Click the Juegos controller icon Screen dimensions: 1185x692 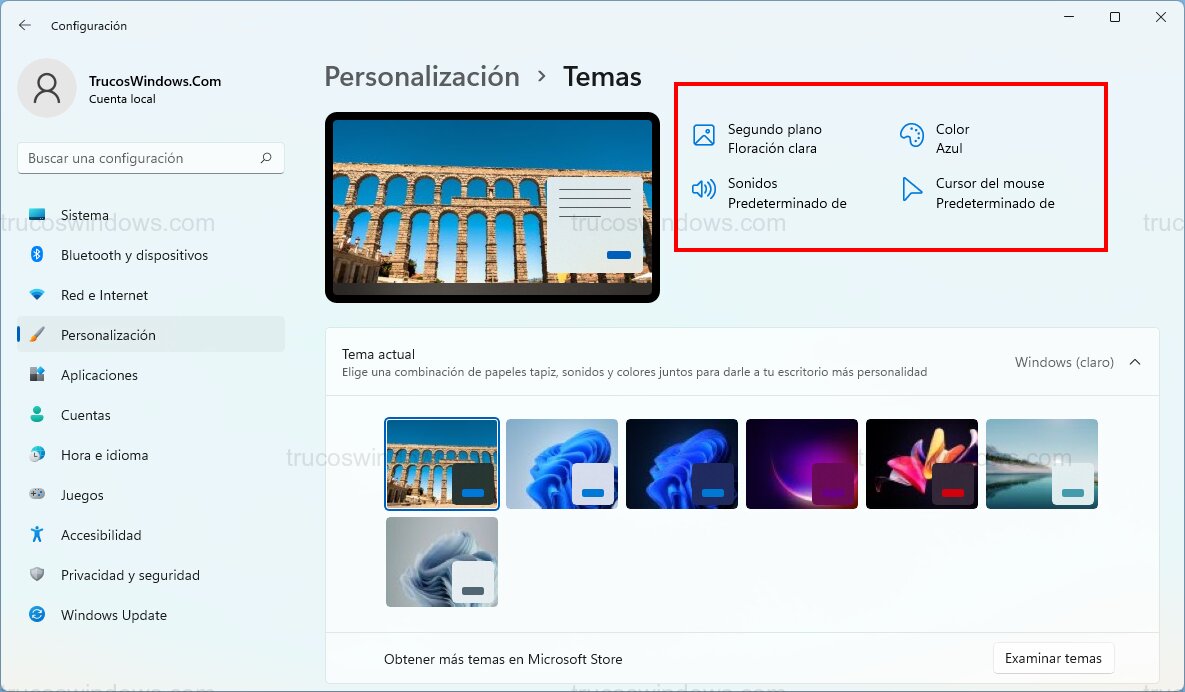pos(40,495)
